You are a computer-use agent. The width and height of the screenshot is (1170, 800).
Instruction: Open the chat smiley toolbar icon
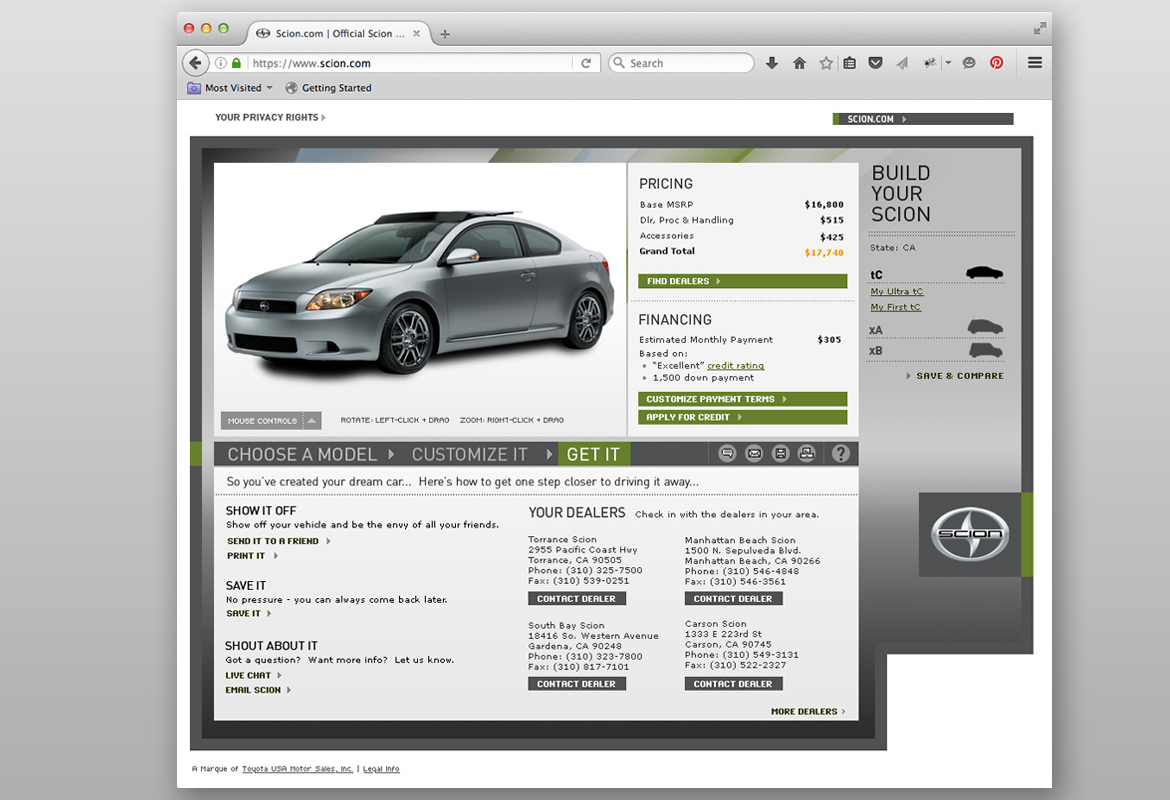pyautogui.click(x=969, y=63)
